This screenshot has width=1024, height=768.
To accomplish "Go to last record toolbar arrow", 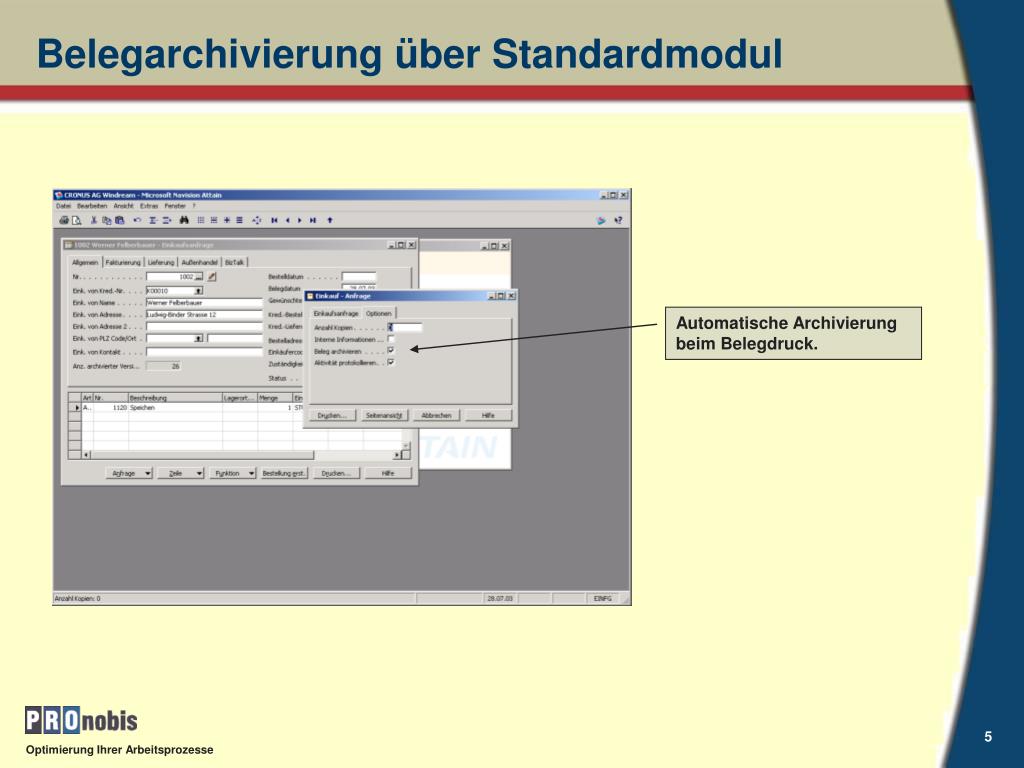I will (x=313, y=221).
